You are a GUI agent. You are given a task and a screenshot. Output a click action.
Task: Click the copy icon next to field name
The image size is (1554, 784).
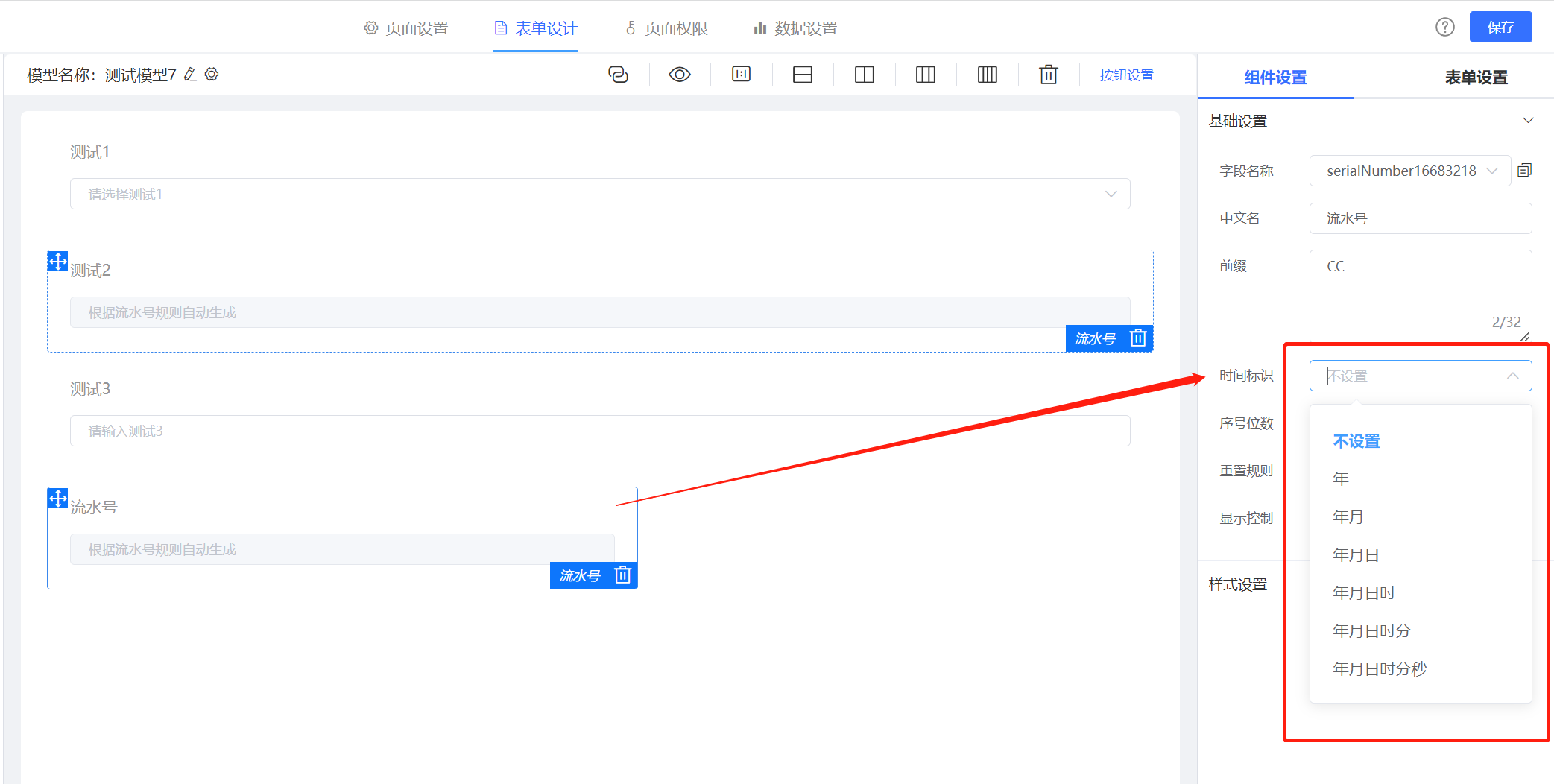pyautogui.click(x=1525, y=171)
